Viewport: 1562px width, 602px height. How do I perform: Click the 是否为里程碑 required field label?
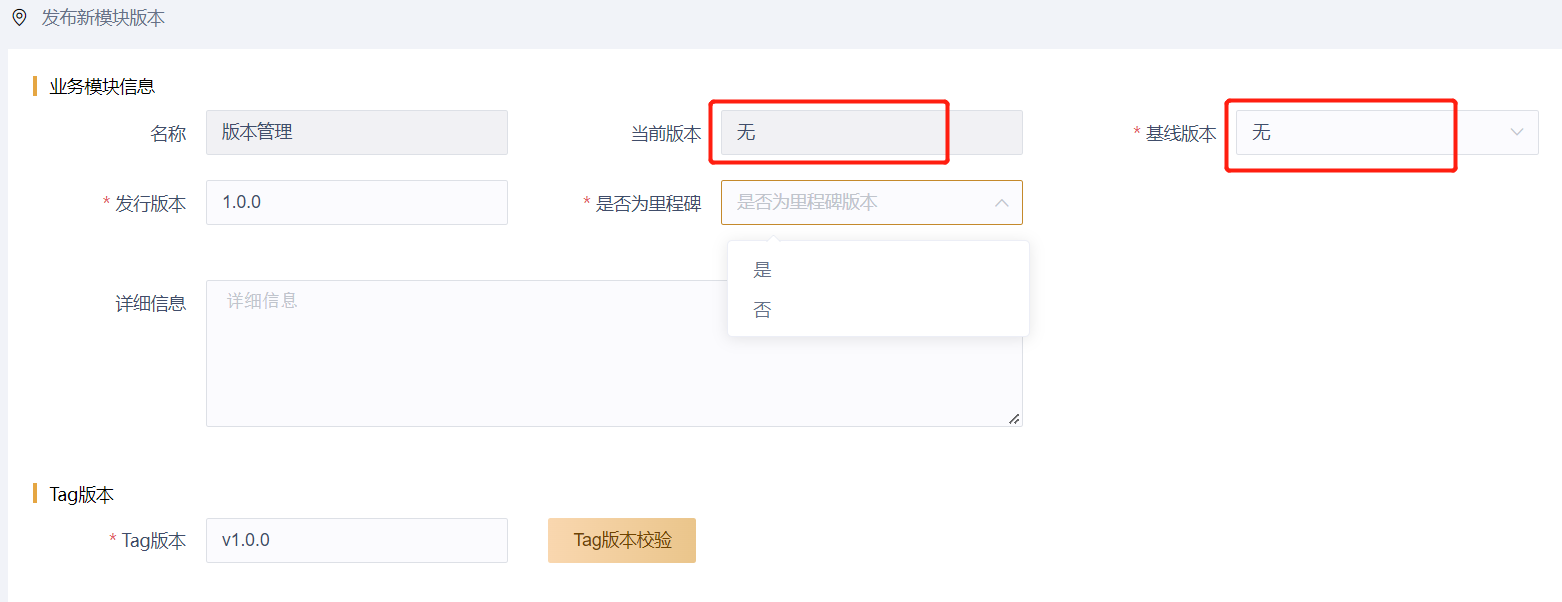pos(648,204)
